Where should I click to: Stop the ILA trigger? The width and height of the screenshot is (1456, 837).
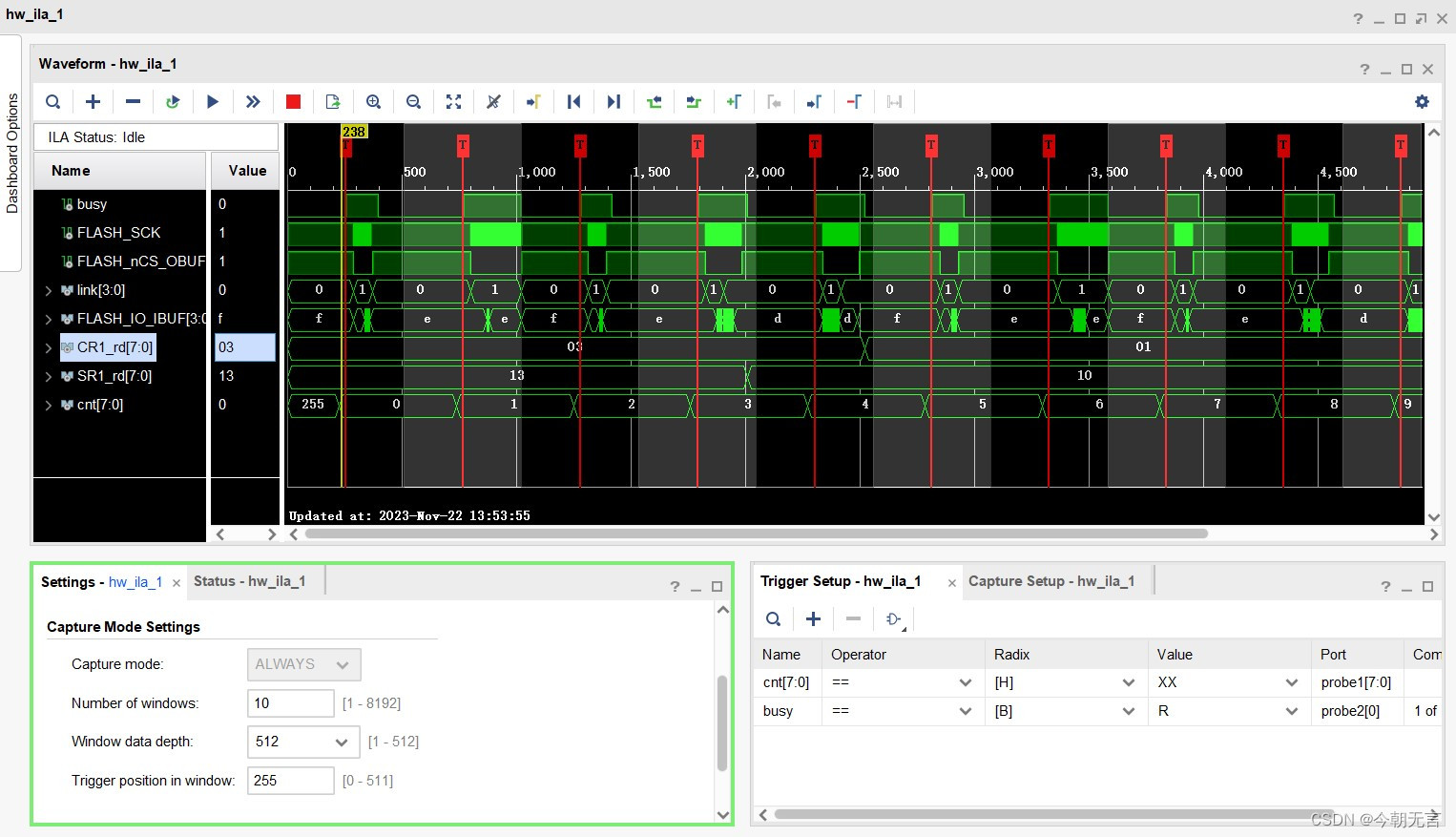pos(293,102)
